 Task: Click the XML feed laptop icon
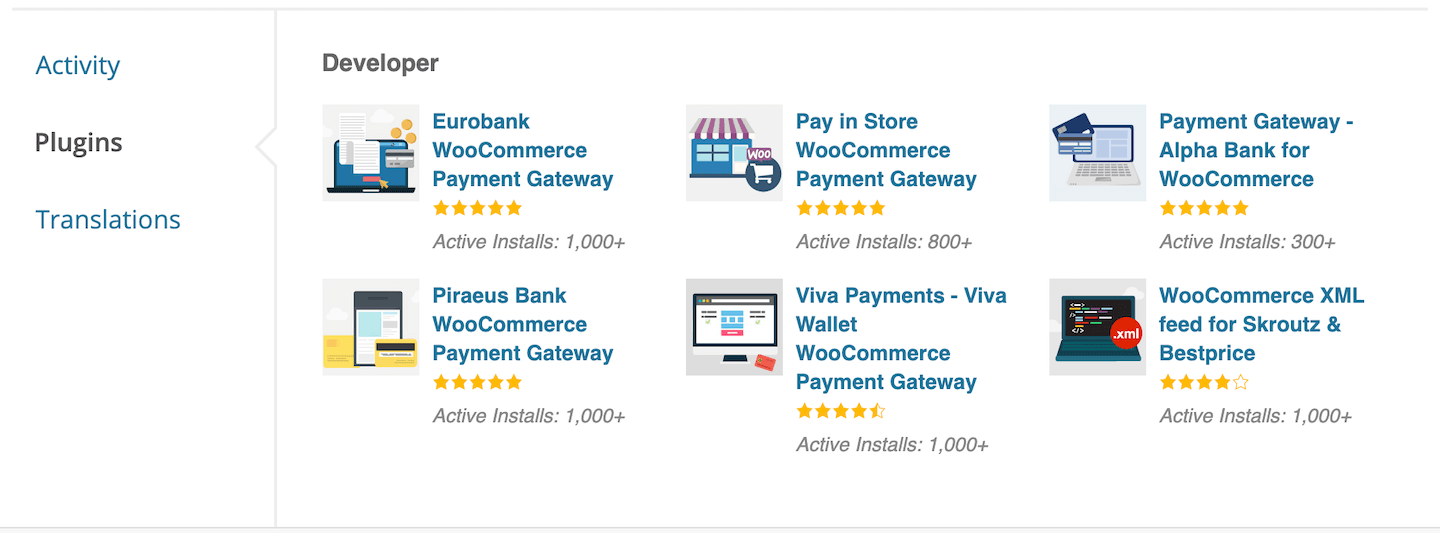[x=1098, y=327]
